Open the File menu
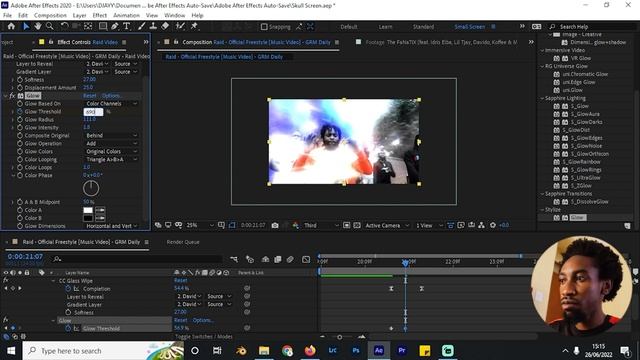Viewport: 640px width, 360px height. pos(7,15)
